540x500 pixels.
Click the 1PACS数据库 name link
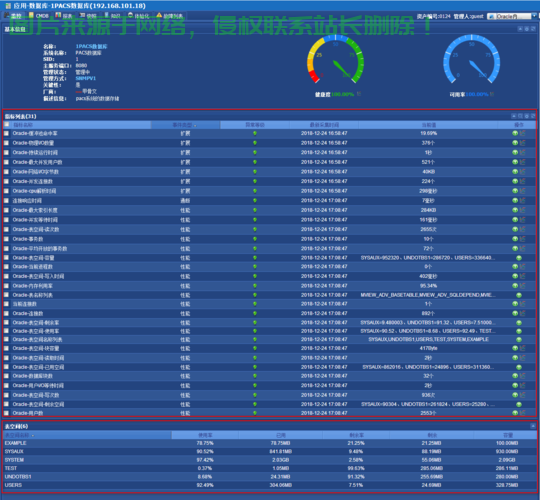(x=91, y=46)
